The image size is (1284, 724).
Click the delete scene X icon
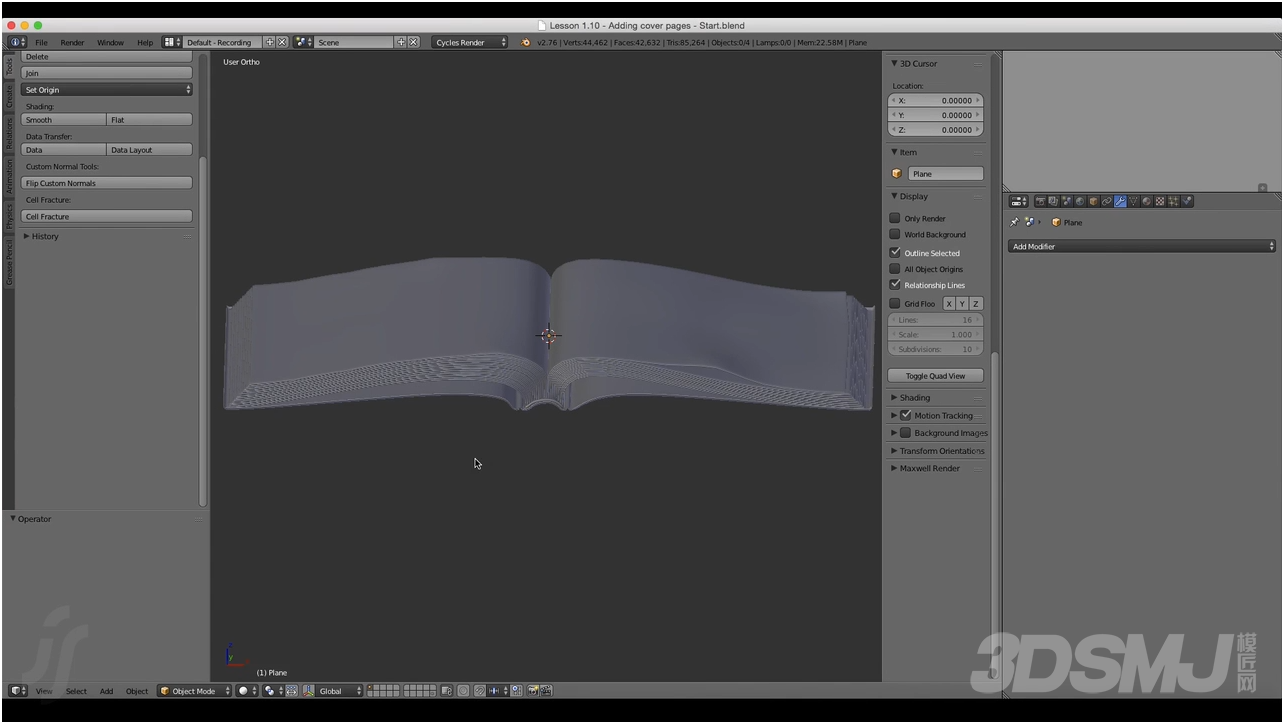point(413,42)
